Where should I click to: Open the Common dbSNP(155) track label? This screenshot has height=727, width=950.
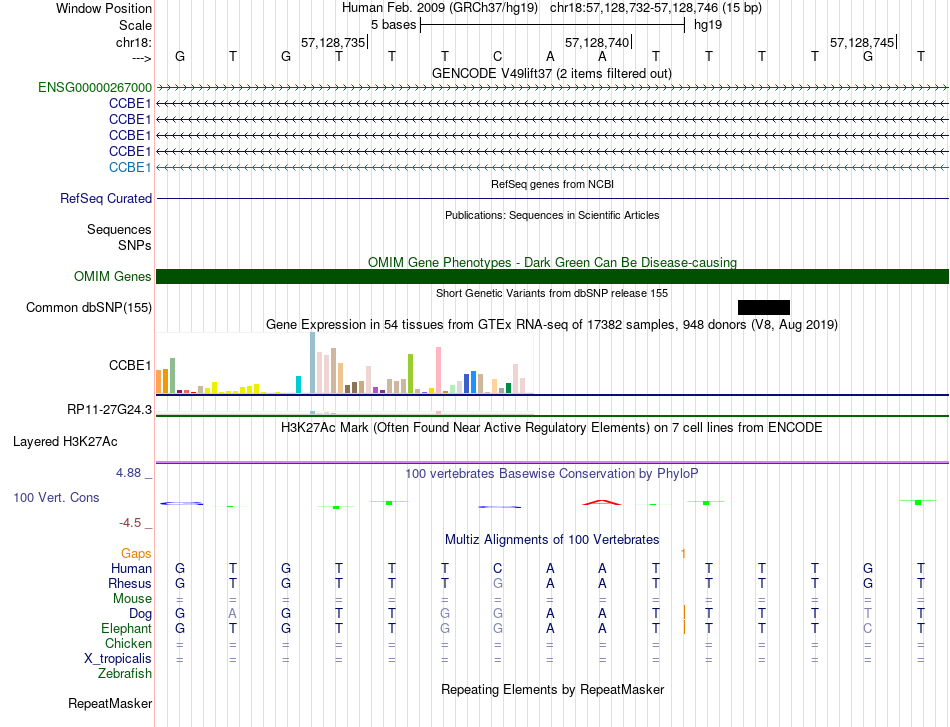(x=88, y=307)
